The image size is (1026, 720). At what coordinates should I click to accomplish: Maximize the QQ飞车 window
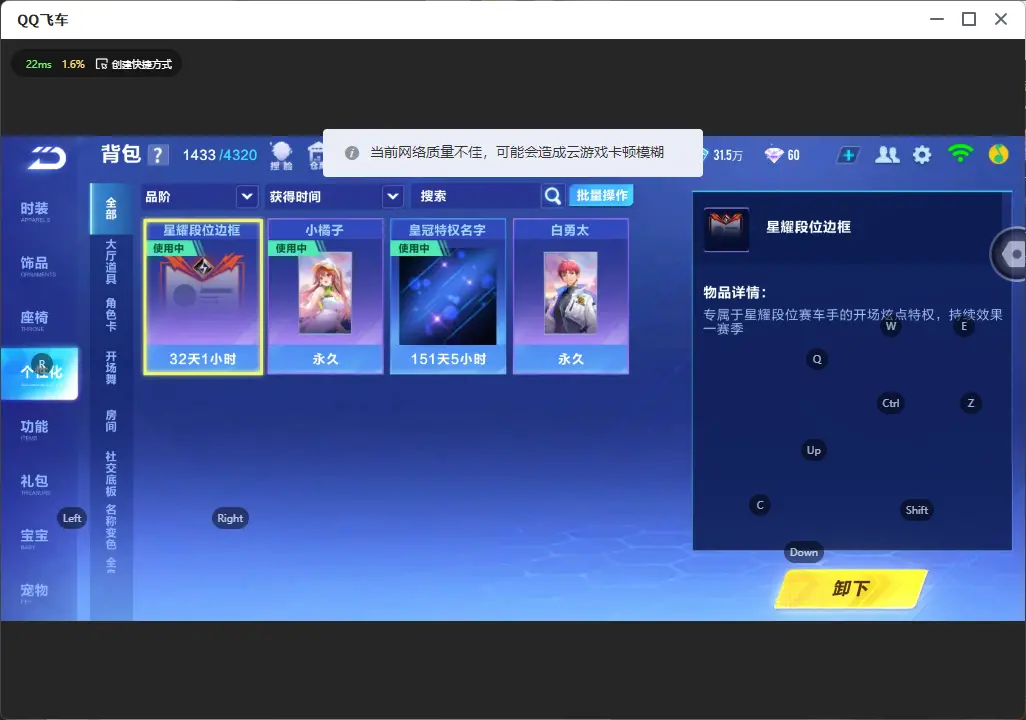(969, 19)
